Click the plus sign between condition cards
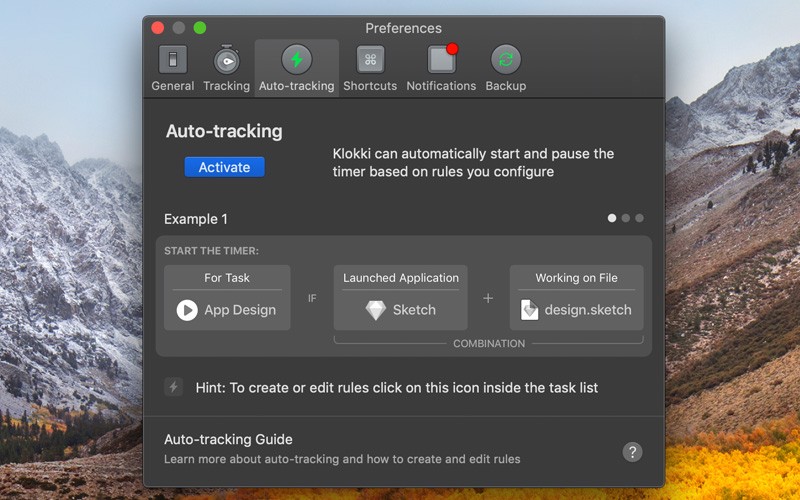The height and width of the screenshot is (500, 800). tap(488, 298)
